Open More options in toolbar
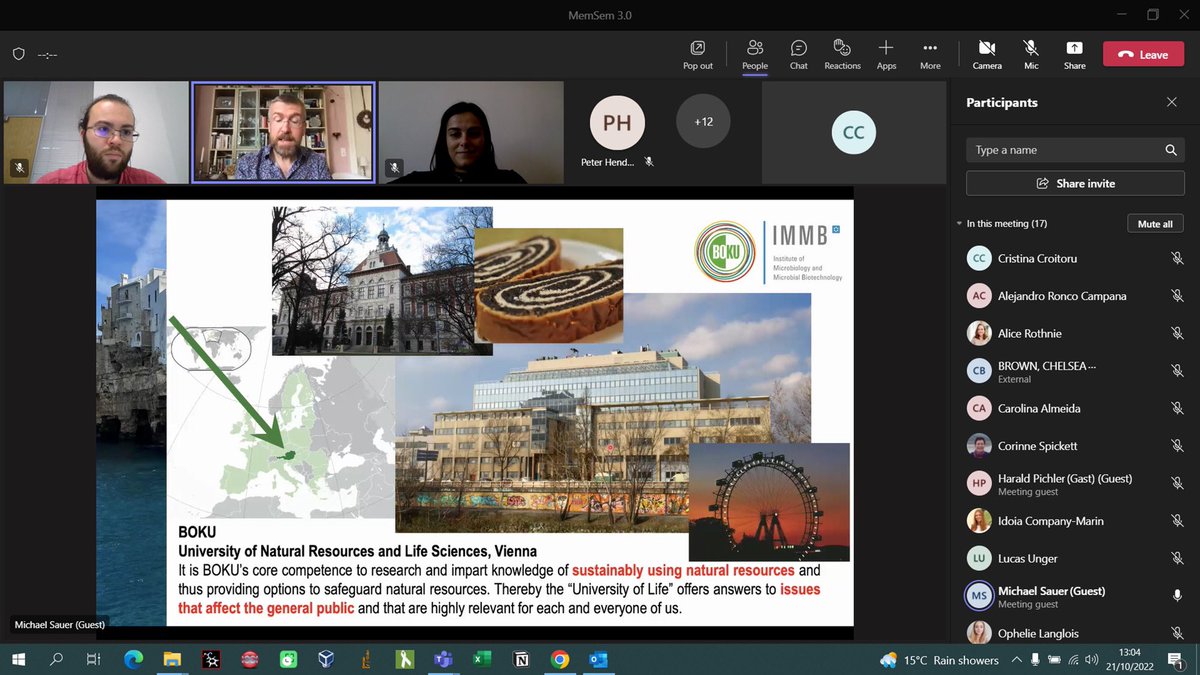This screenshot has height=675, width=1200. [x=930, y=54]
